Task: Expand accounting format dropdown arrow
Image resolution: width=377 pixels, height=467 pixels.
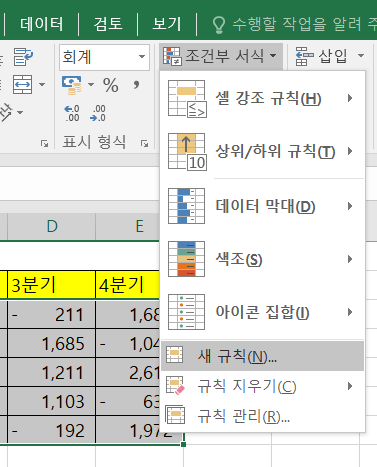Action: tap(91, 85)
